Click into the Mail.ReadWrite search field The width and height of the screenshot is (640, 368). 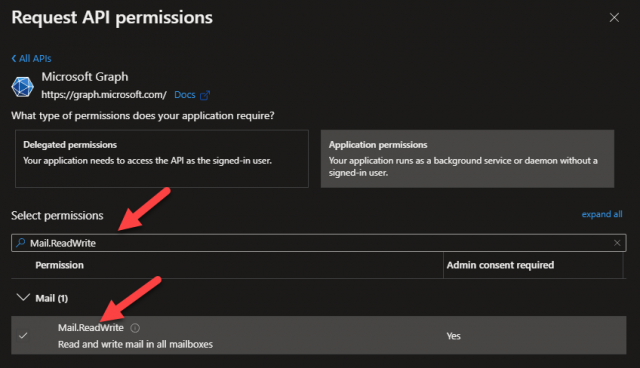pos(318,243)
